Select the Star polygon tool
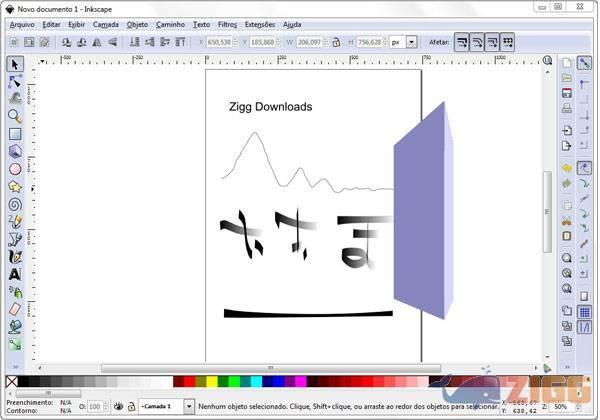 coord(15,186)
